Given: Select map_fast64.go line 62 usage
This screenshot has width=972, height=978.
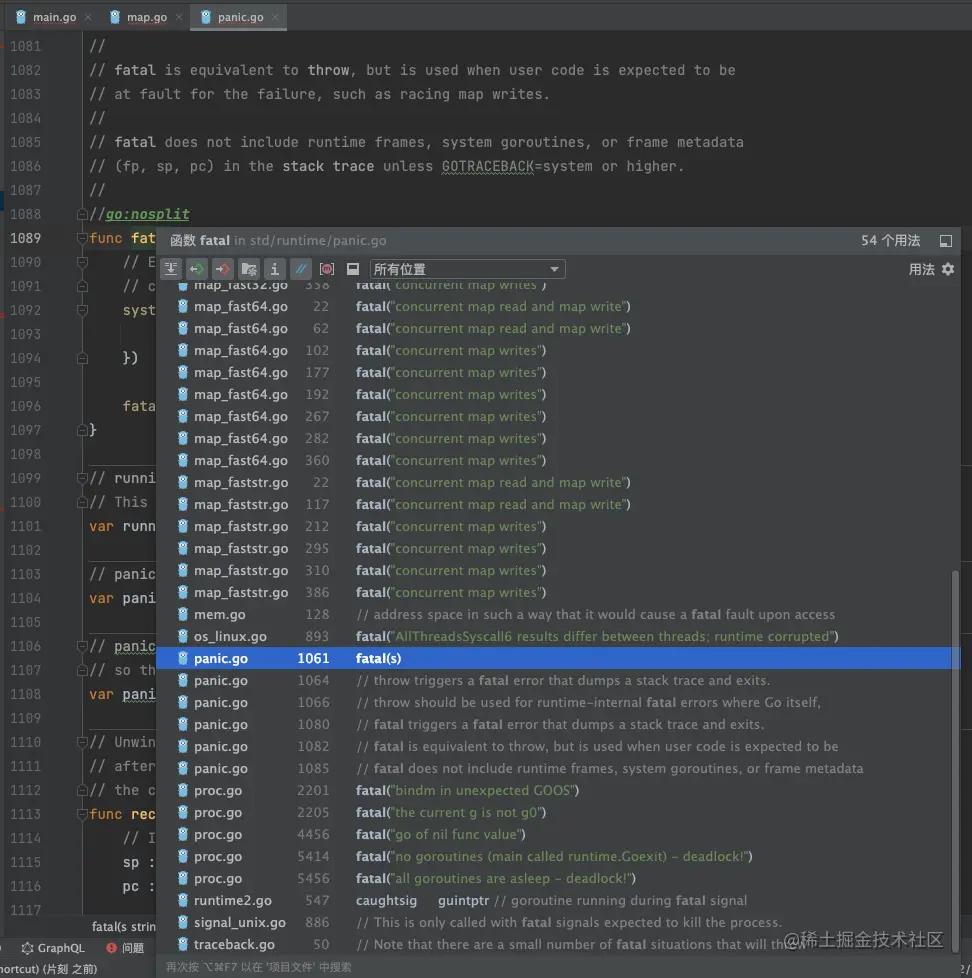Looking at the screenshot, I should pos(554,328).
